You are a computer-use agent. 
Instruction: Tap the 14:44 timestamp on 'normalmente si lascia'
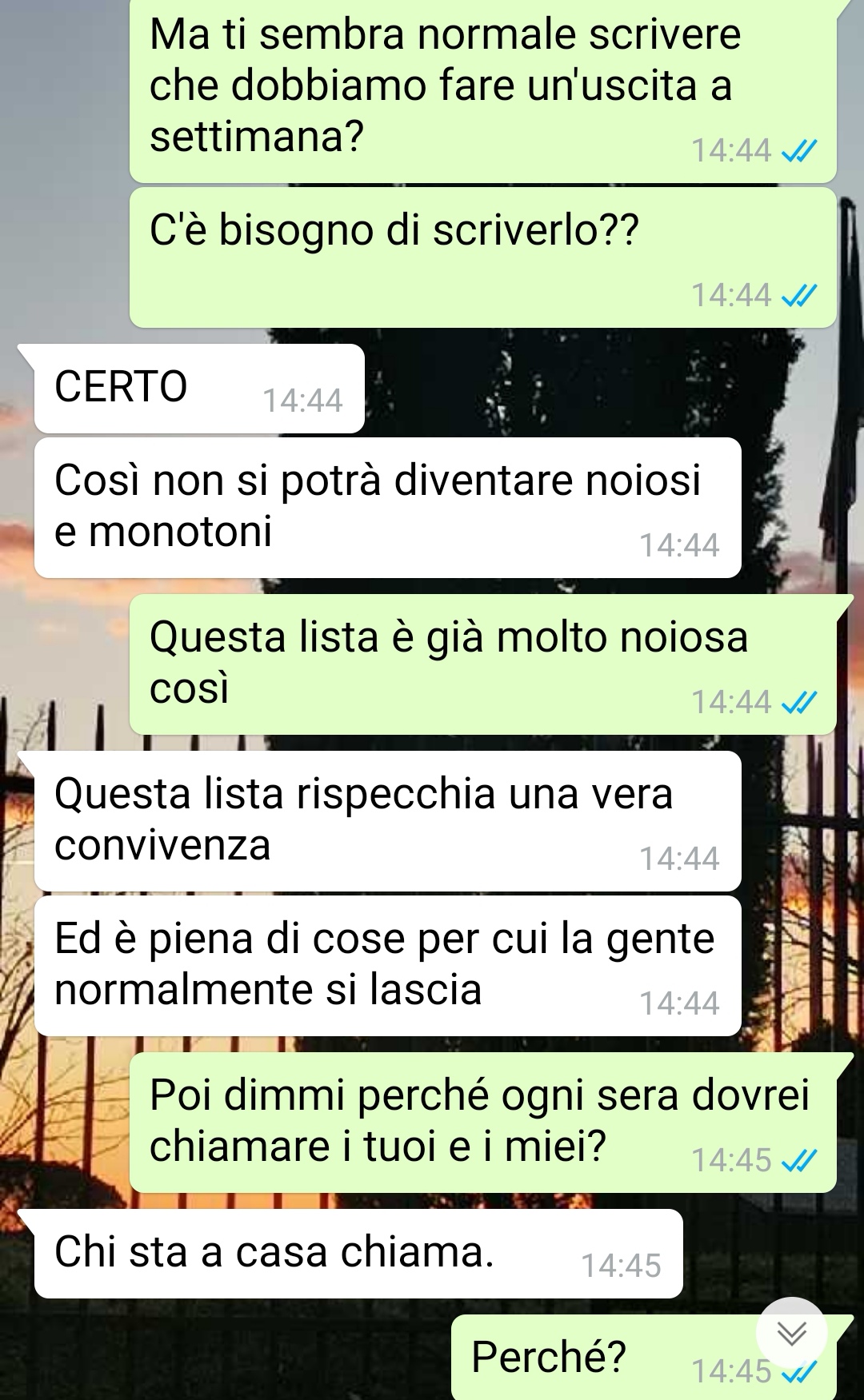point(679,1003)
